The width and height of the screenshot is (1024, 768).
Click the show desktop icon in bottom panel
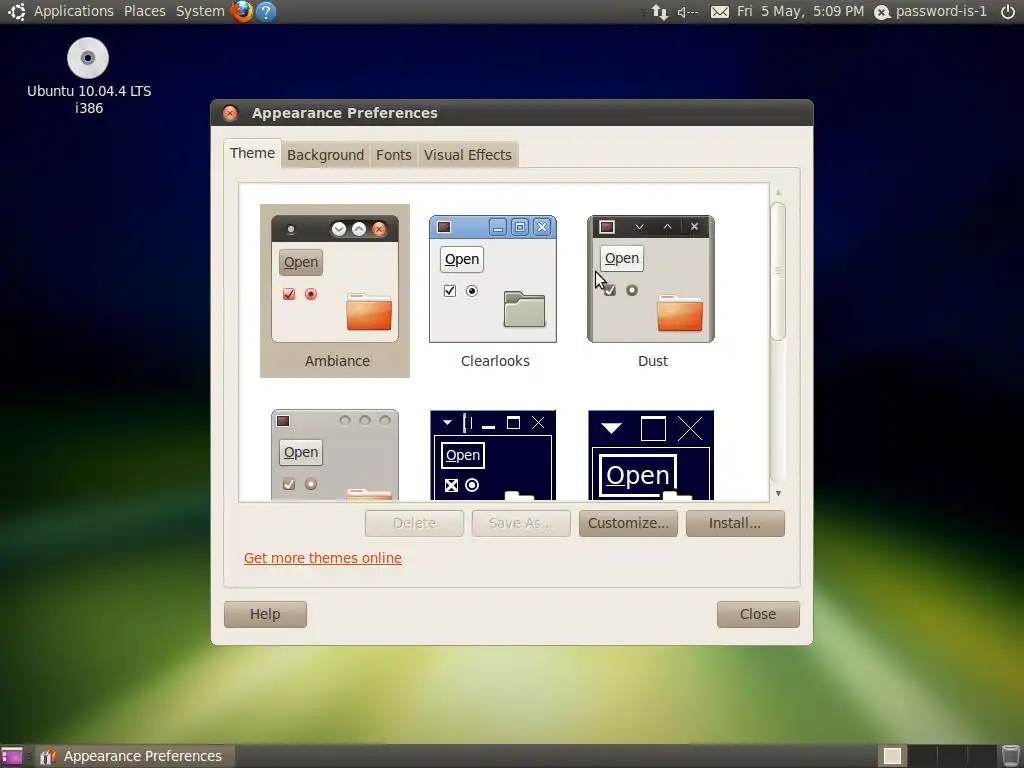click(12, 756)
